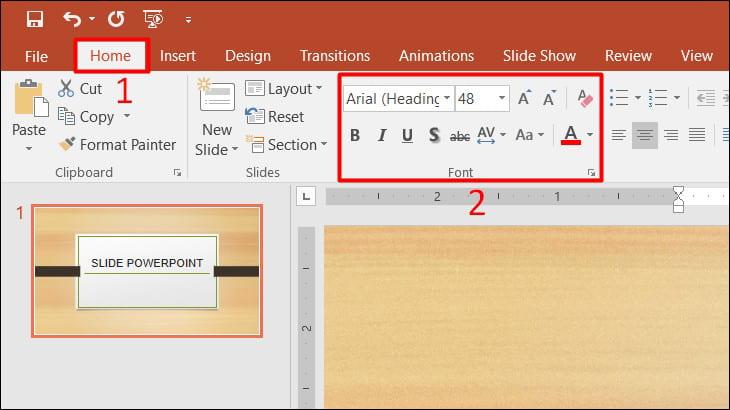
Task: Click the Repeat/Redo icon
Action: 116,20
